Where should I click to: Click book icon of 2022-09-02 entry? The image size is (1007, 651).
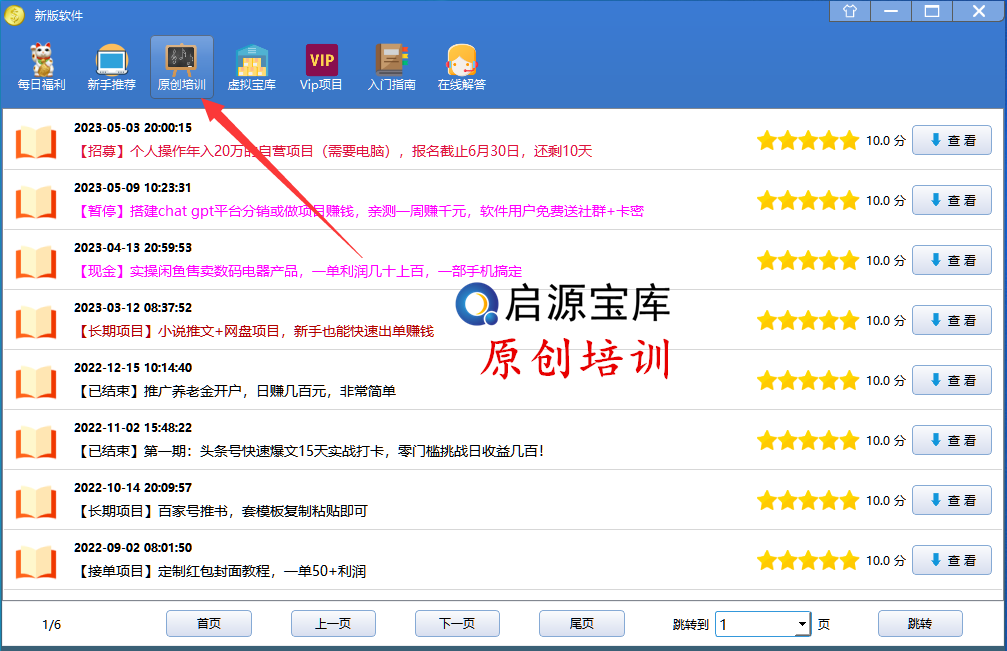(x=36, y=561)
